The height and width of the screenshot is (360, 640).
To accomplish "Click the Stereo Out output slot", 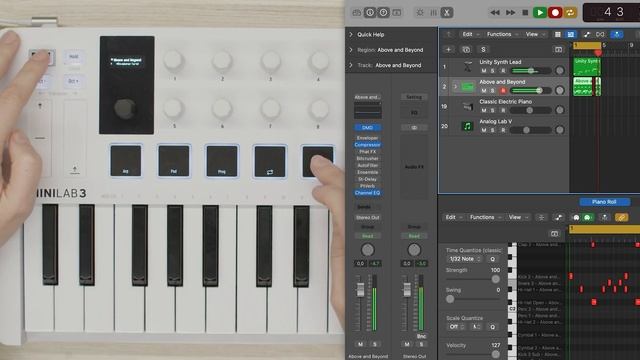I will 367,218.
